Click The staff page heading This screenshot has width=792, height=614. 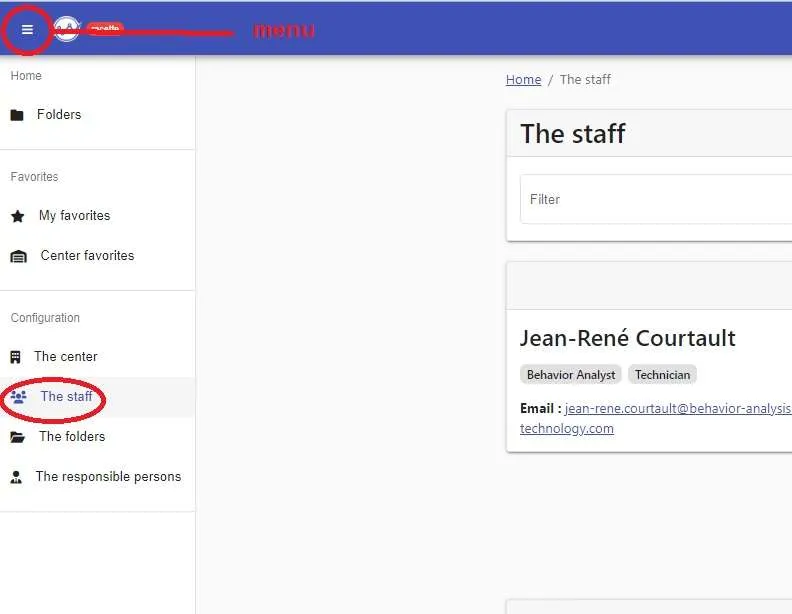[x=573, y=134]
